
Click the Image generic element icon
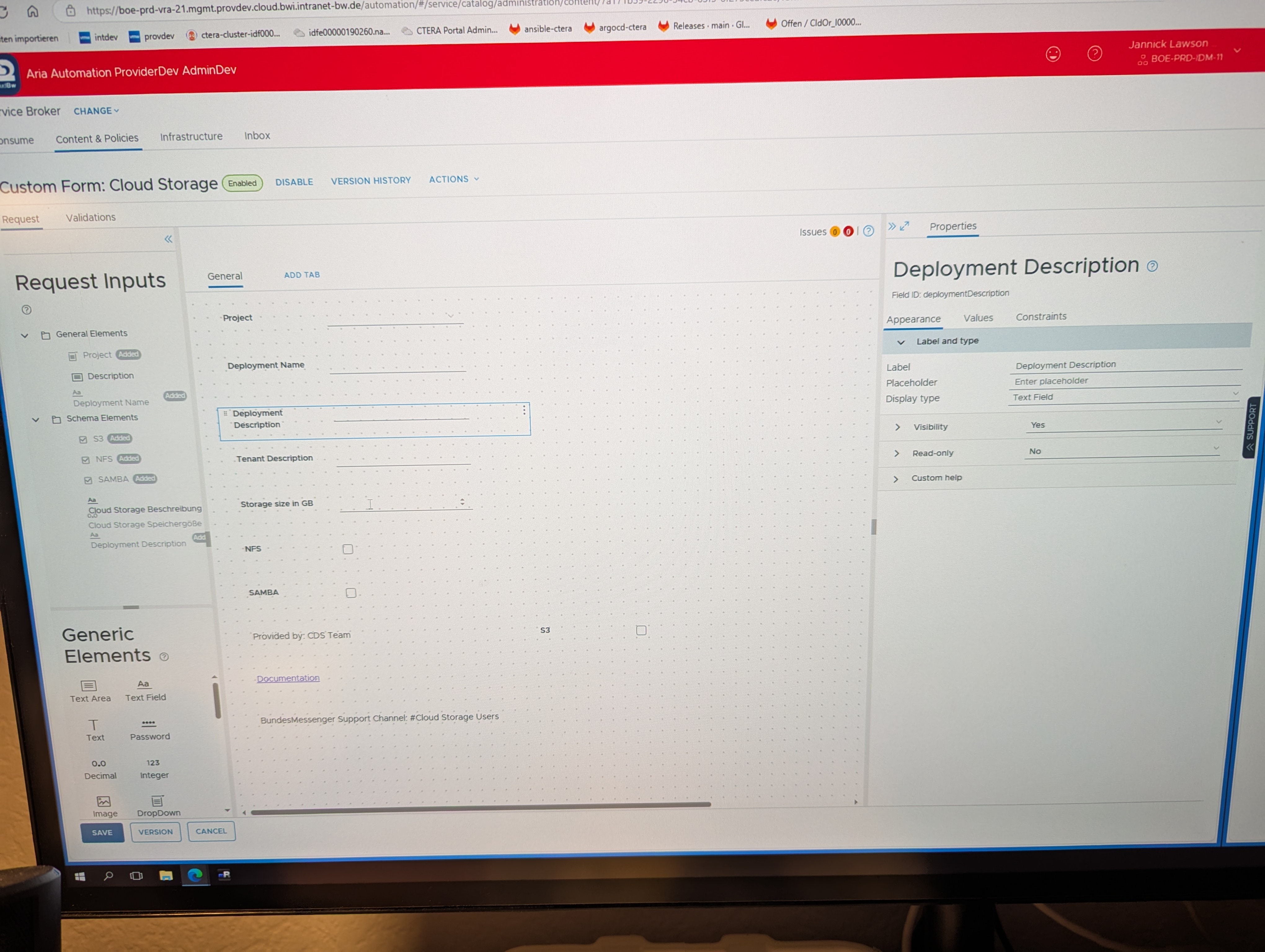[x=104, y=801]
